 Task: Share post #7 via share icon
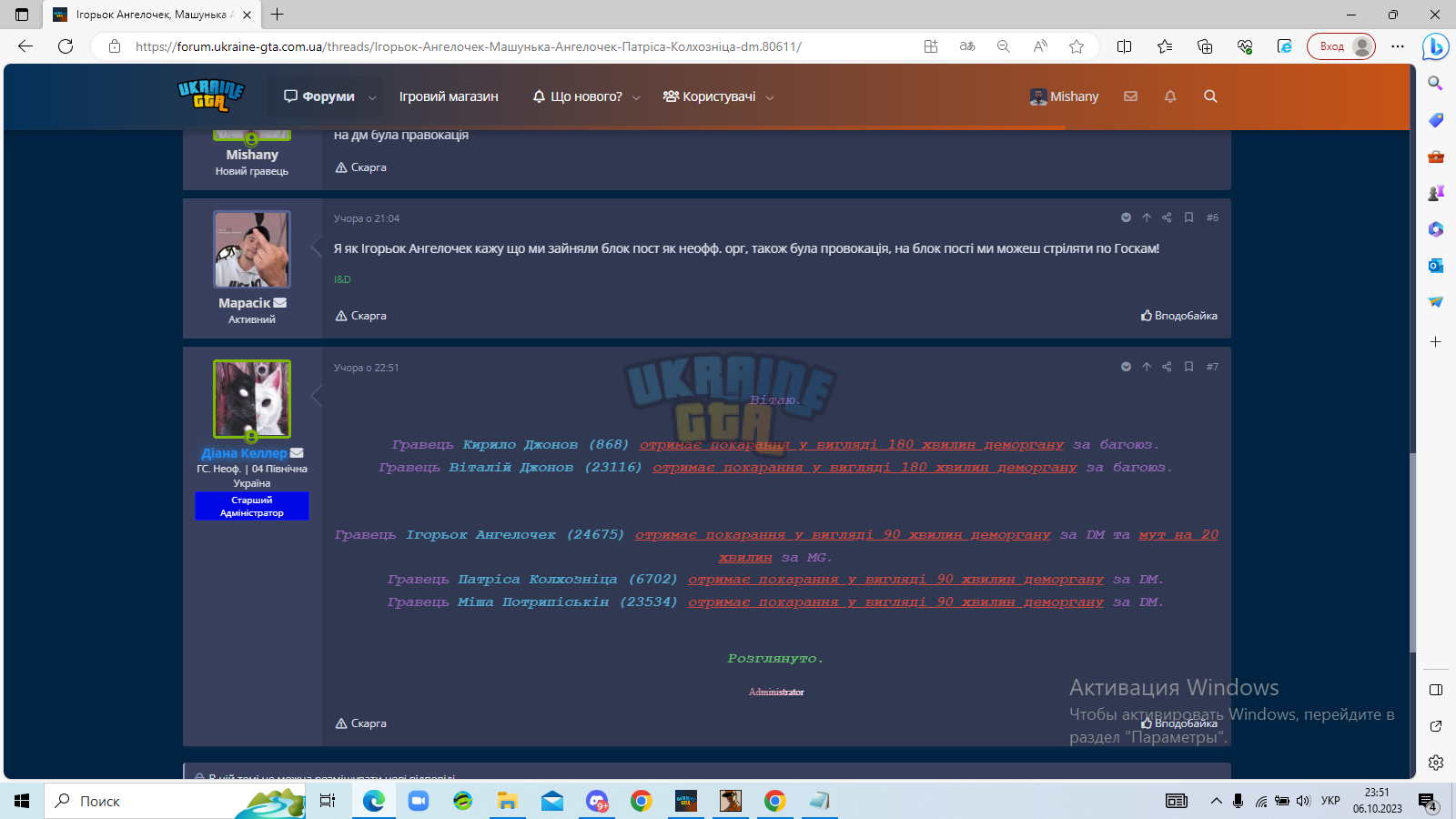pos(1167,367)
